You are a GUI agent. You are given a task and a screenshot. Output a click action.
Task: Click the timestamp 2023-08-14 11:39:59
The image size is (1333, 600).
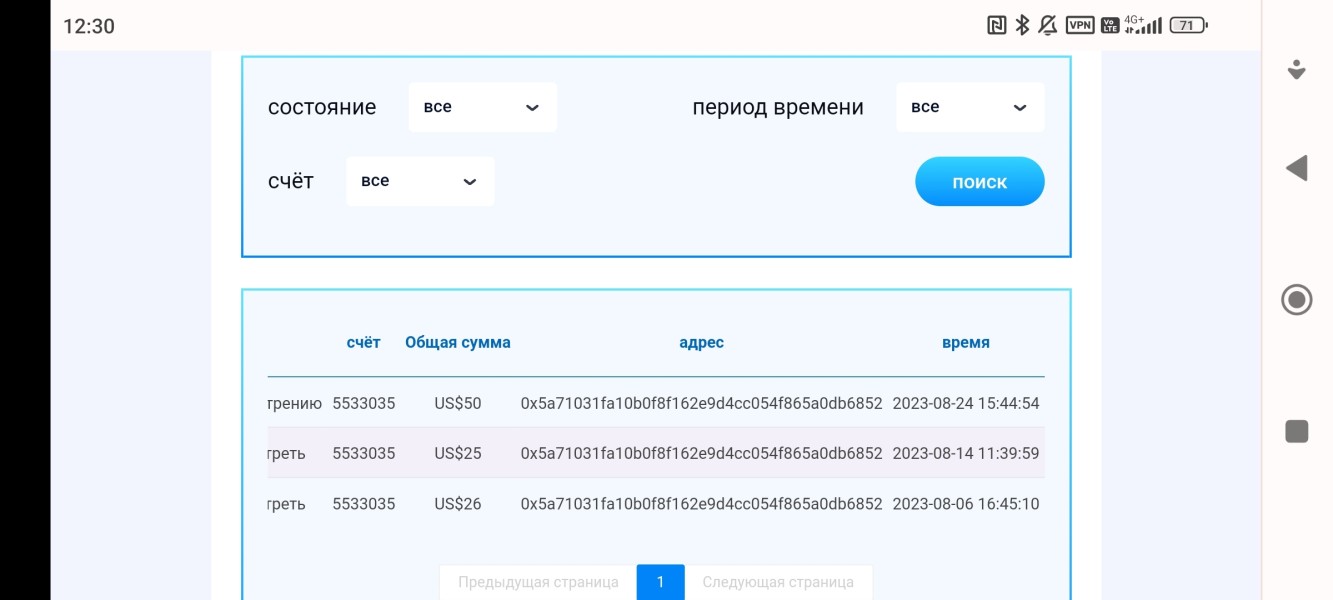(966, 454)
